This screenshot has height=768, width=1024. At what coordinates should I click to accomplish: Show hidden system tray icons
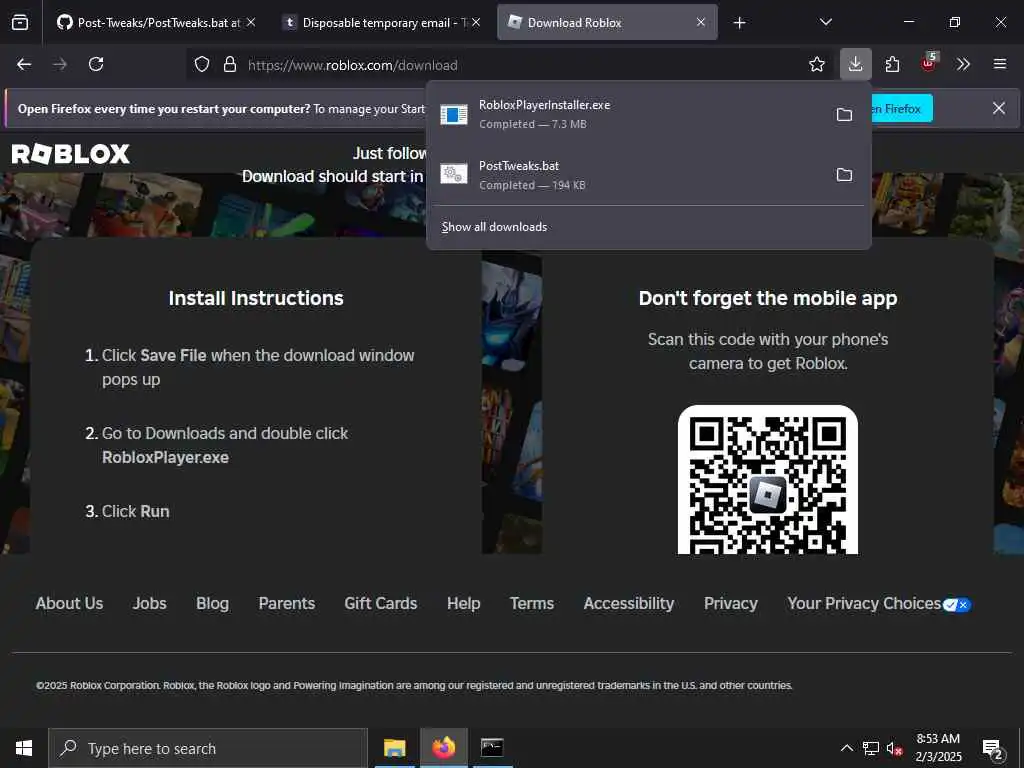tap(846, 748)
